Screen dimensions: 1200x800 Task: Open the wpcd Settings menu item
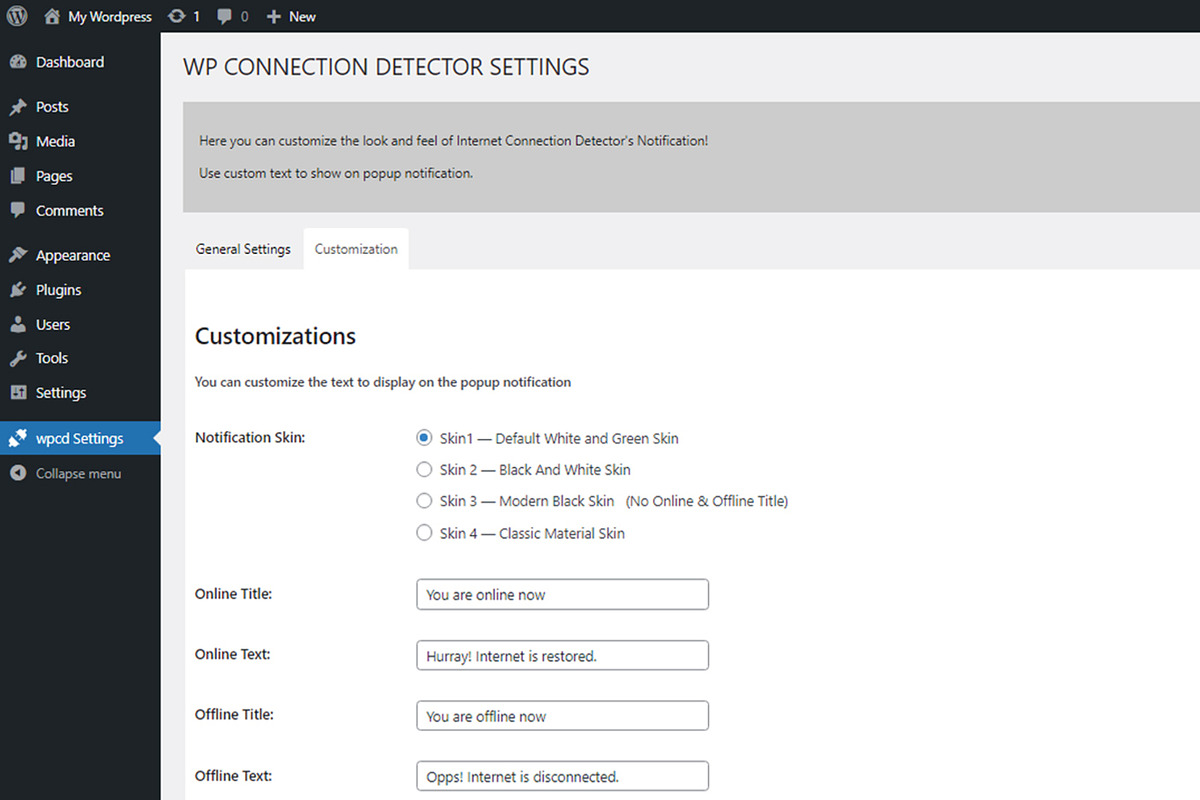point(80,438)
